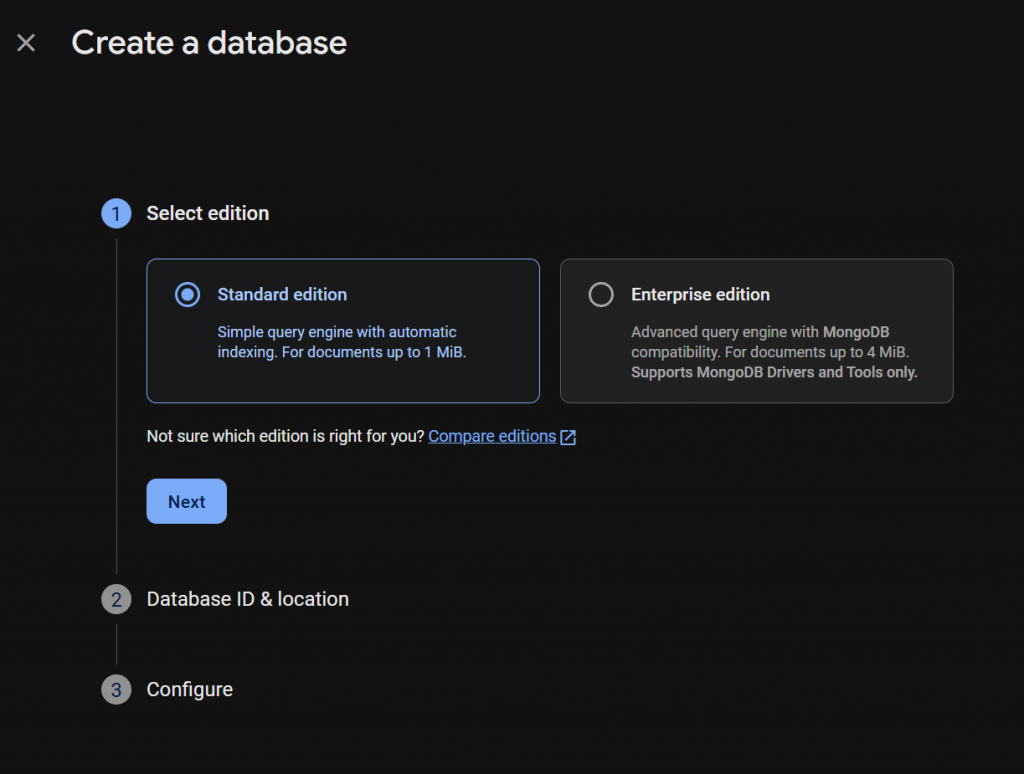1024x774 pixels.
Task: Select the Standard edition radio button
Action: click(187, 295)
